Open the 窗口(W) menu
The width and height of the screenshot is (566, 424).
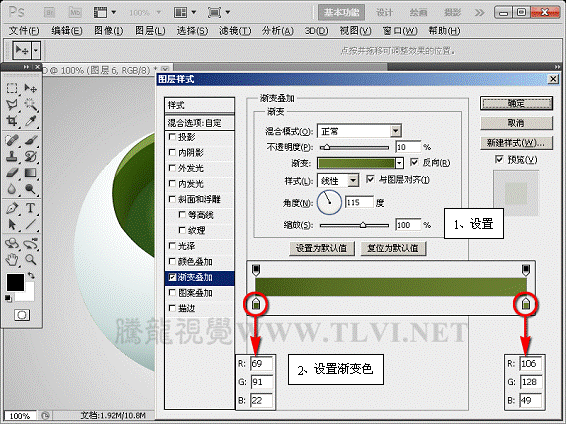pos(400,31)
